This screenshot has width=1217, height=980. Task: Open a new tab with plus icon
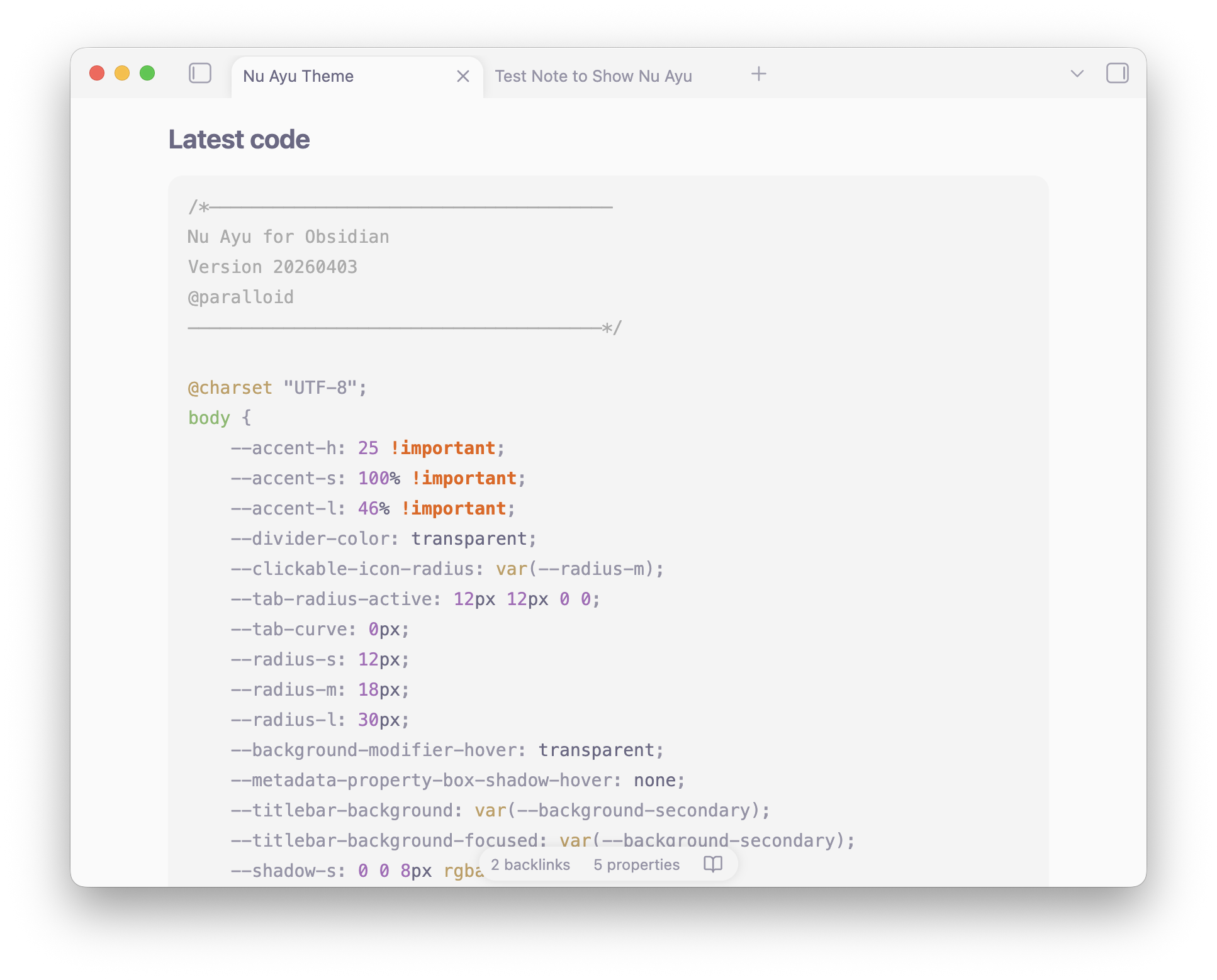tap(759, 74)
